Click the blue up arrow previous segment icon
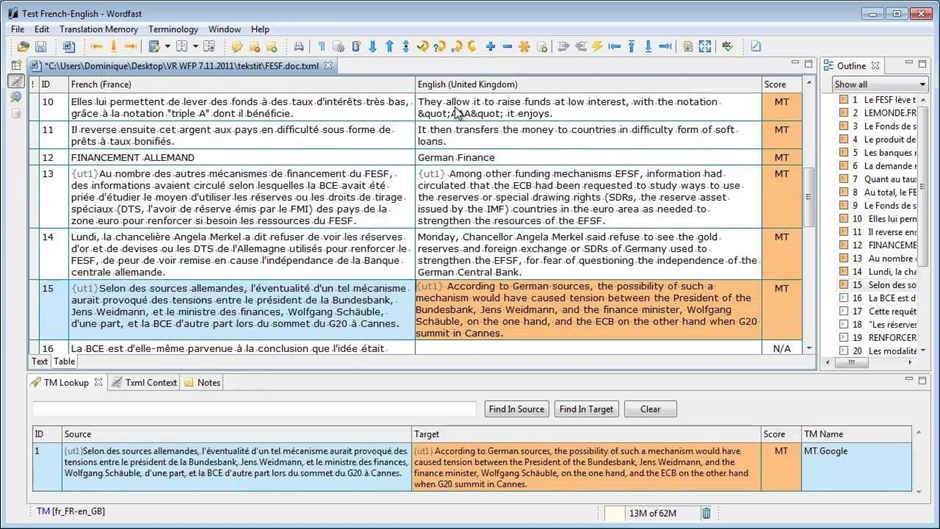The width and height of the screenshot is (940, 529). point(389,47)
